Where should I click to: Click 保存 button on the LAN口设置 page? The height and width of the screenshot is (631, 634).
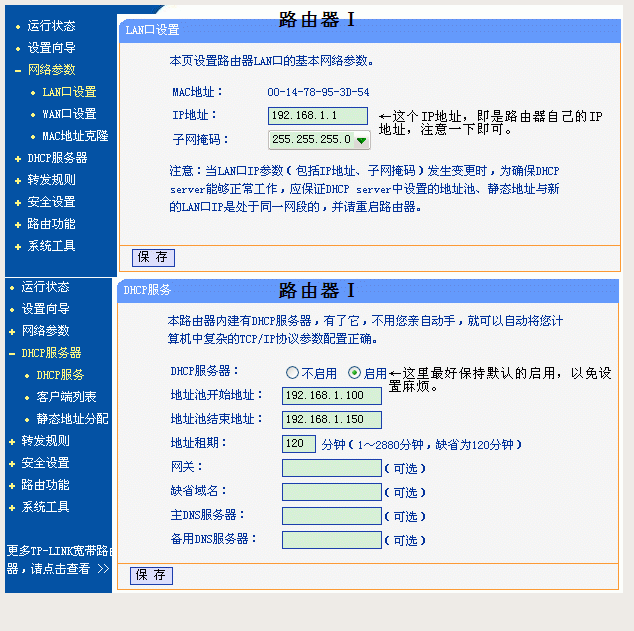coord(153,257)
